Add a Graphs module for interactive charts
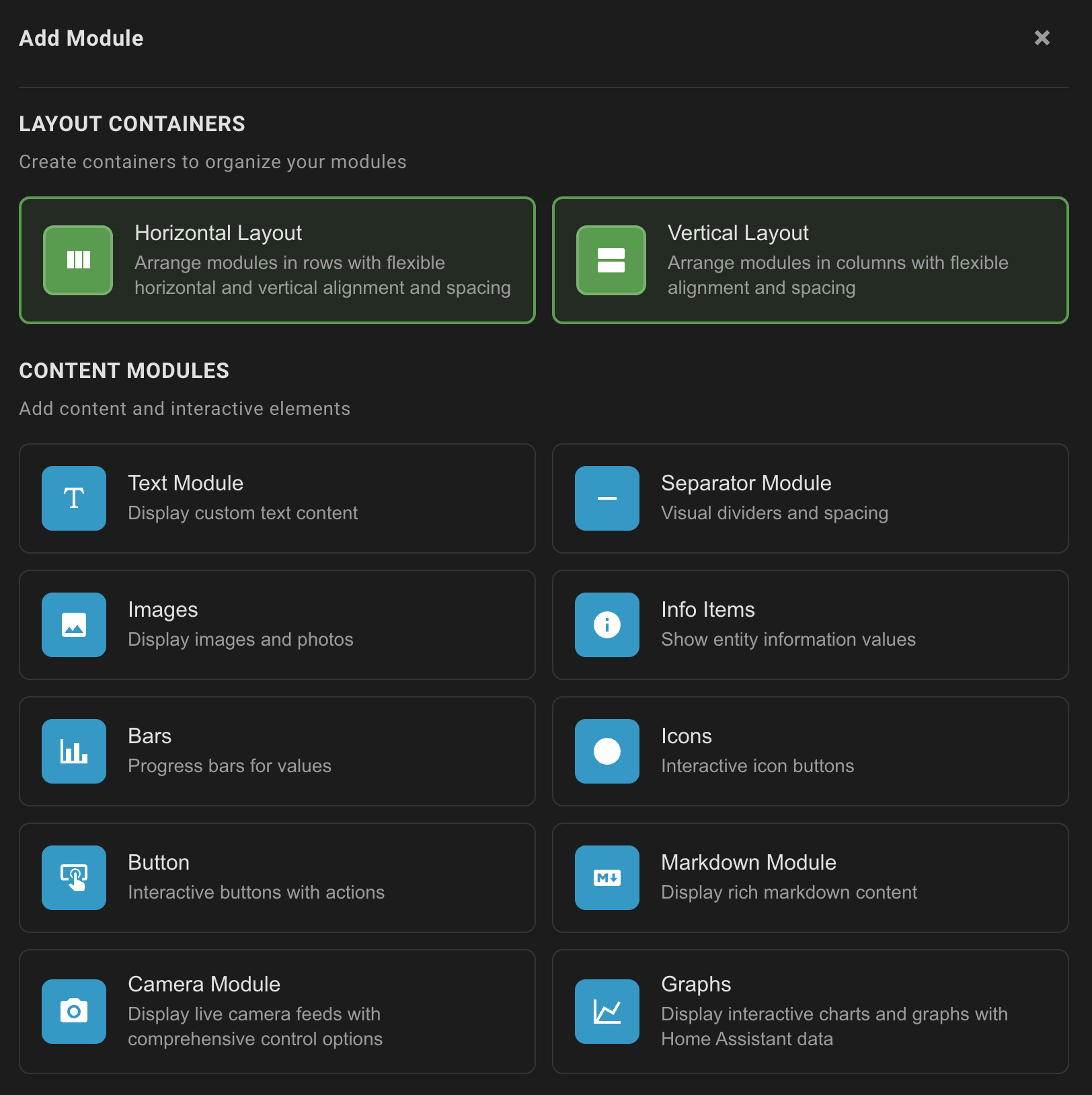Viewport: 1092px width, 1095px height. click(810, 1012)
